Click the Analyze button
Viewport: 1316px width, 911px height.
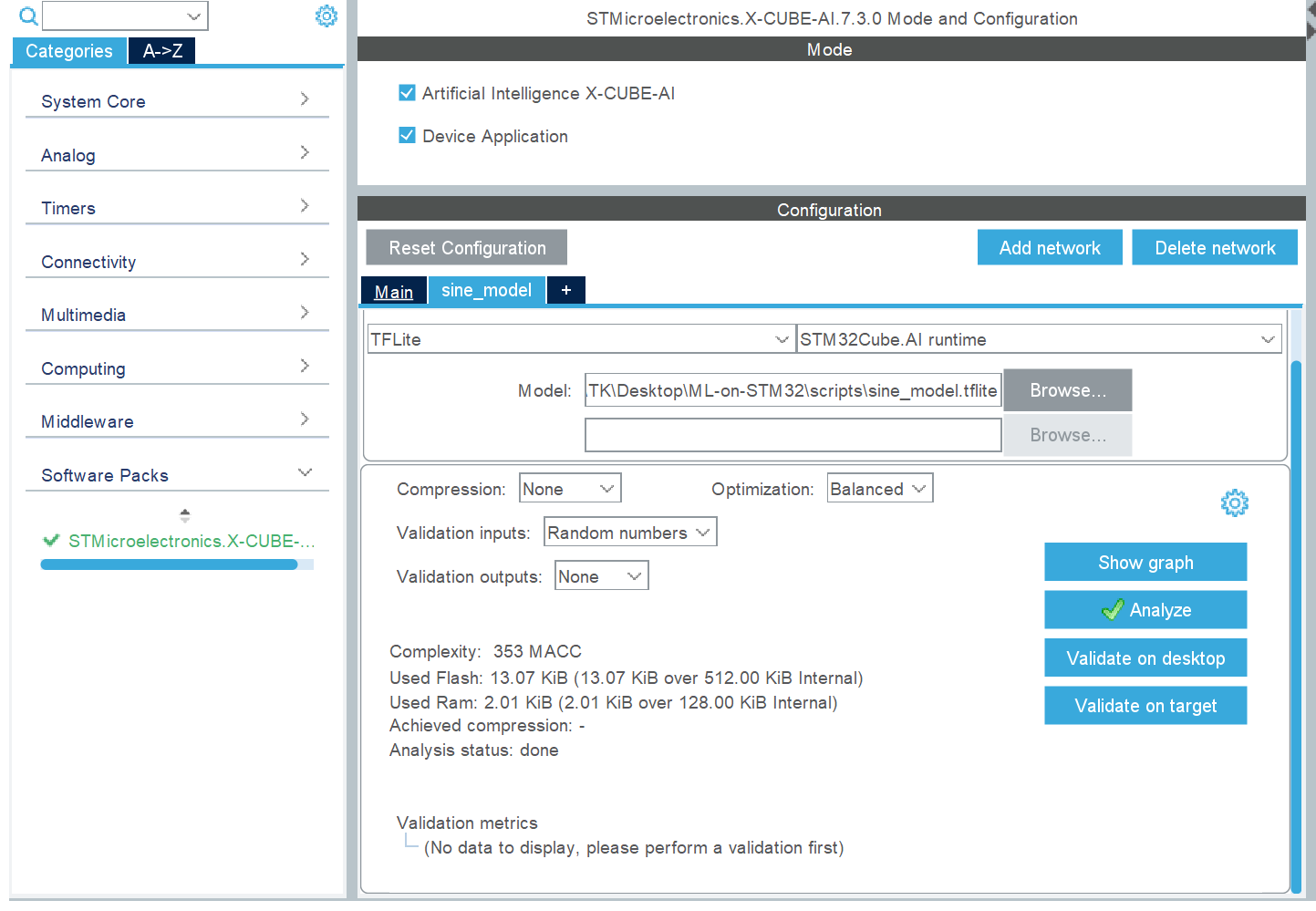pyautogui.click(x=1145, y=610)
